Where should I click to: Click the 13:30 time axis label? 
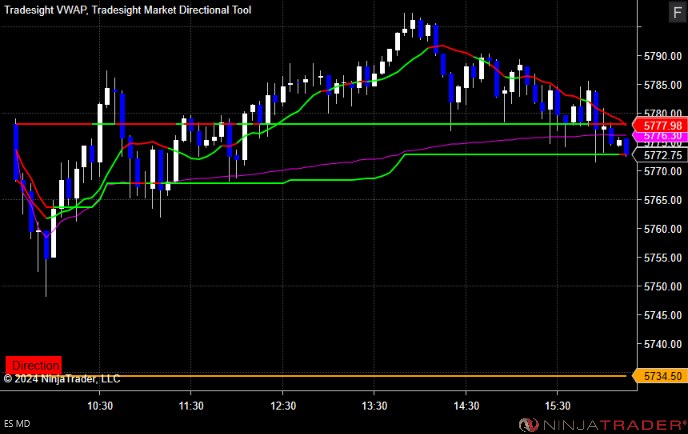[x=374, y=406]
